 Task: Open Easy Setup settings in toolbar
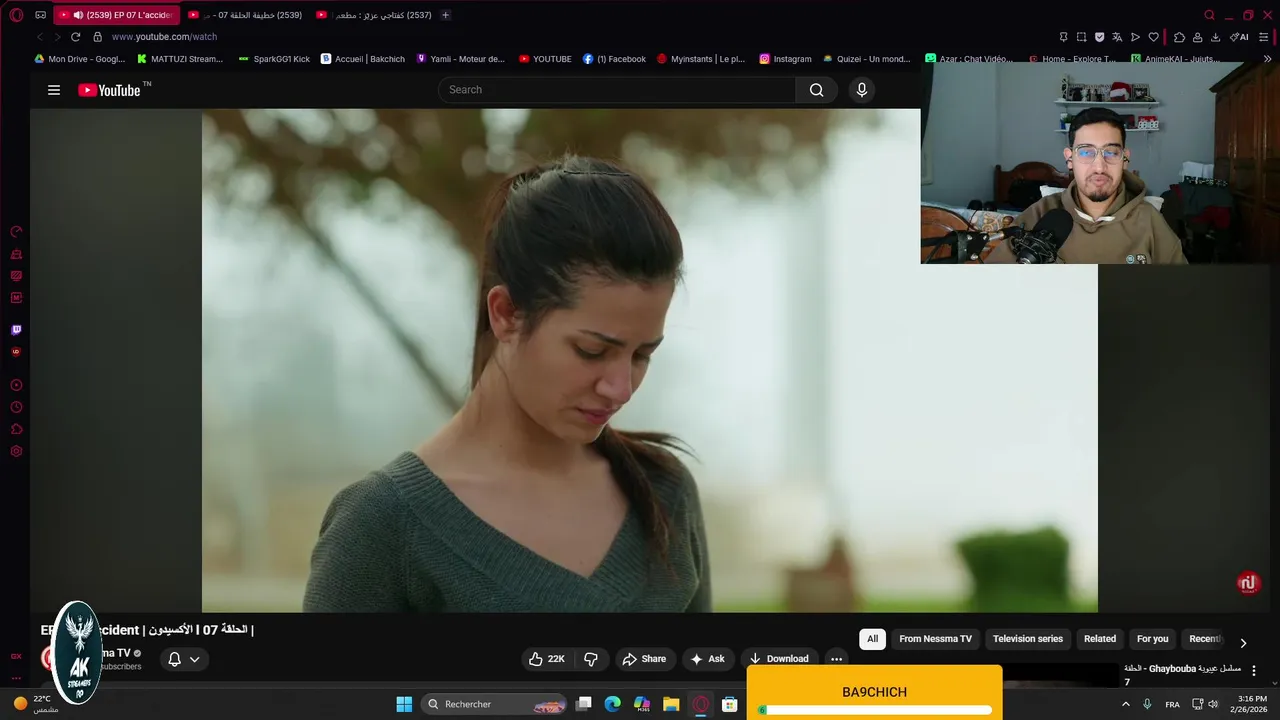1265,37
